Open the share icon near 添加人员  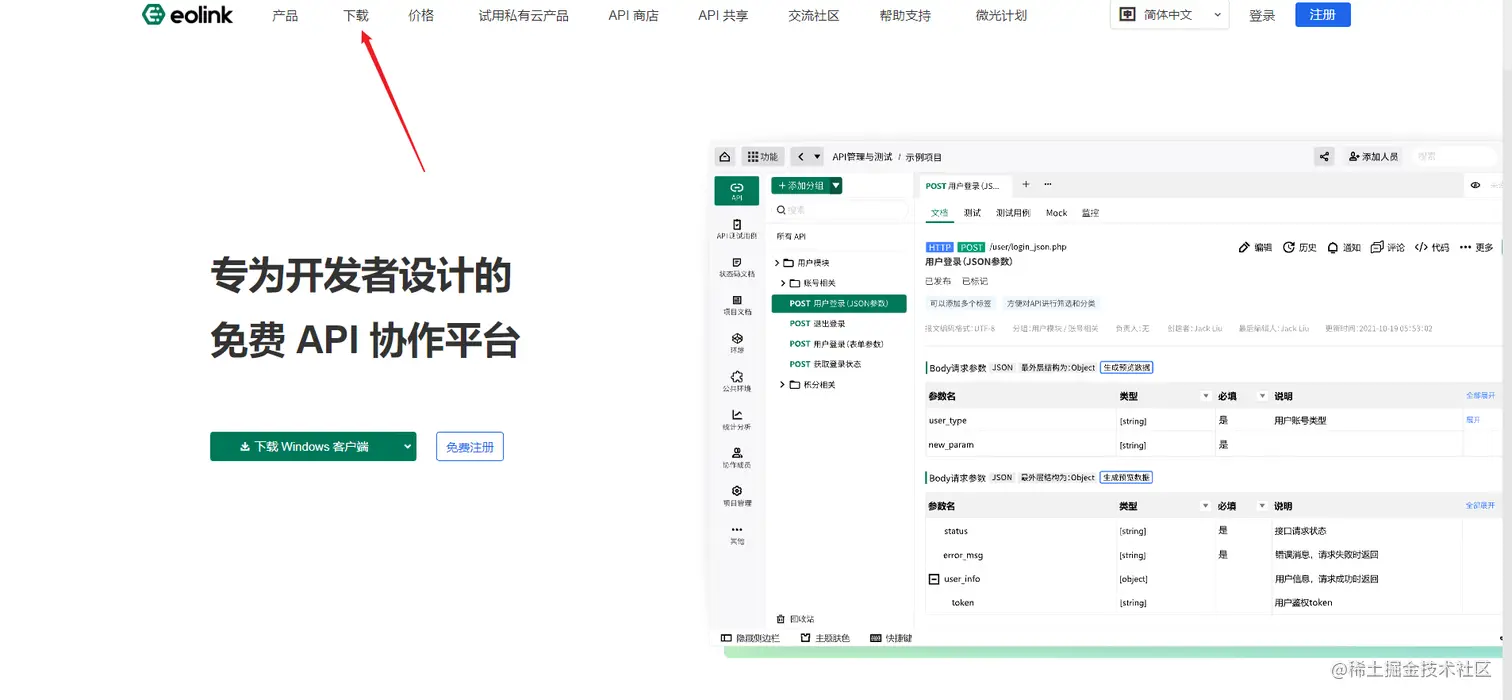[x=1323, y=156]
